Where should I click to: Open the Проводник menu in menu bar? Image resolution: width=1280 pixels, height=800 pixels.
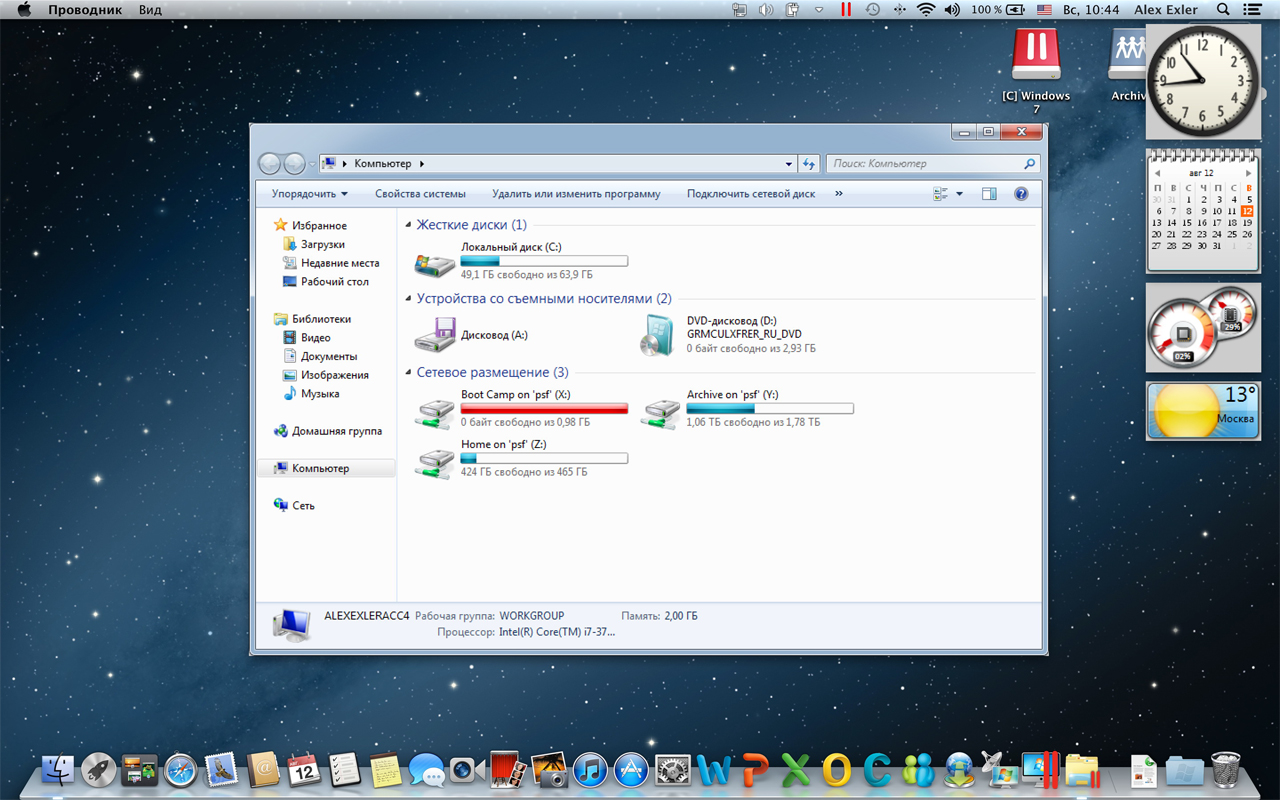tap(85, 9)
